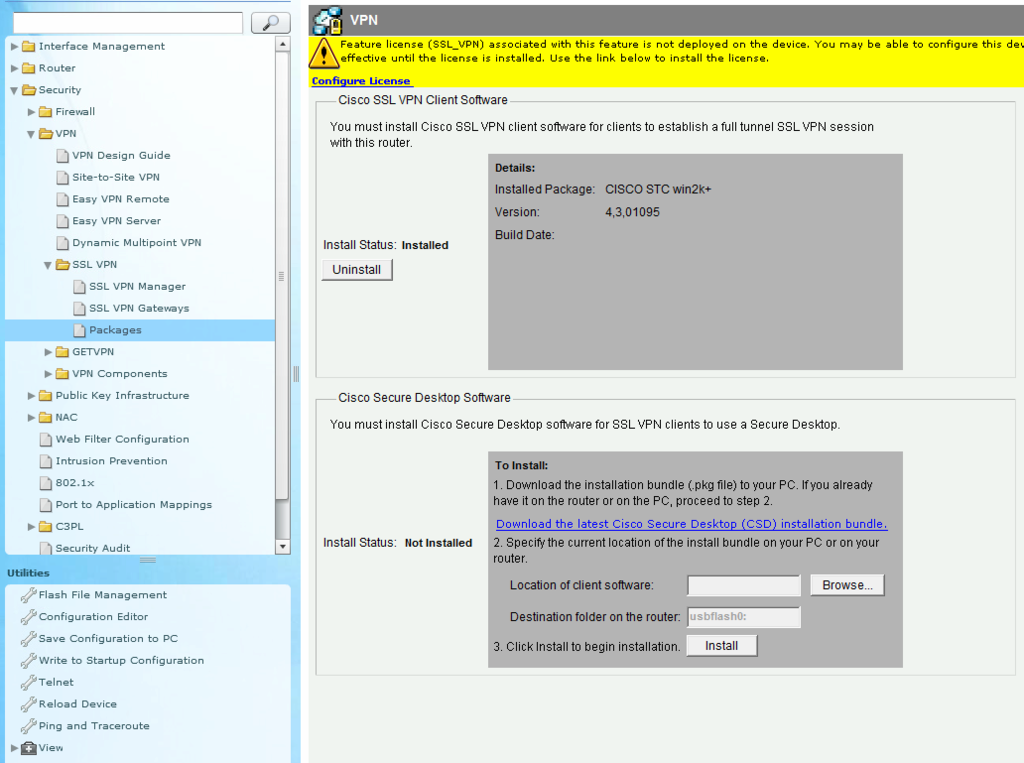Expand the GETVPN node arrow
The image size is (1024, 763).
coord(48,351)
